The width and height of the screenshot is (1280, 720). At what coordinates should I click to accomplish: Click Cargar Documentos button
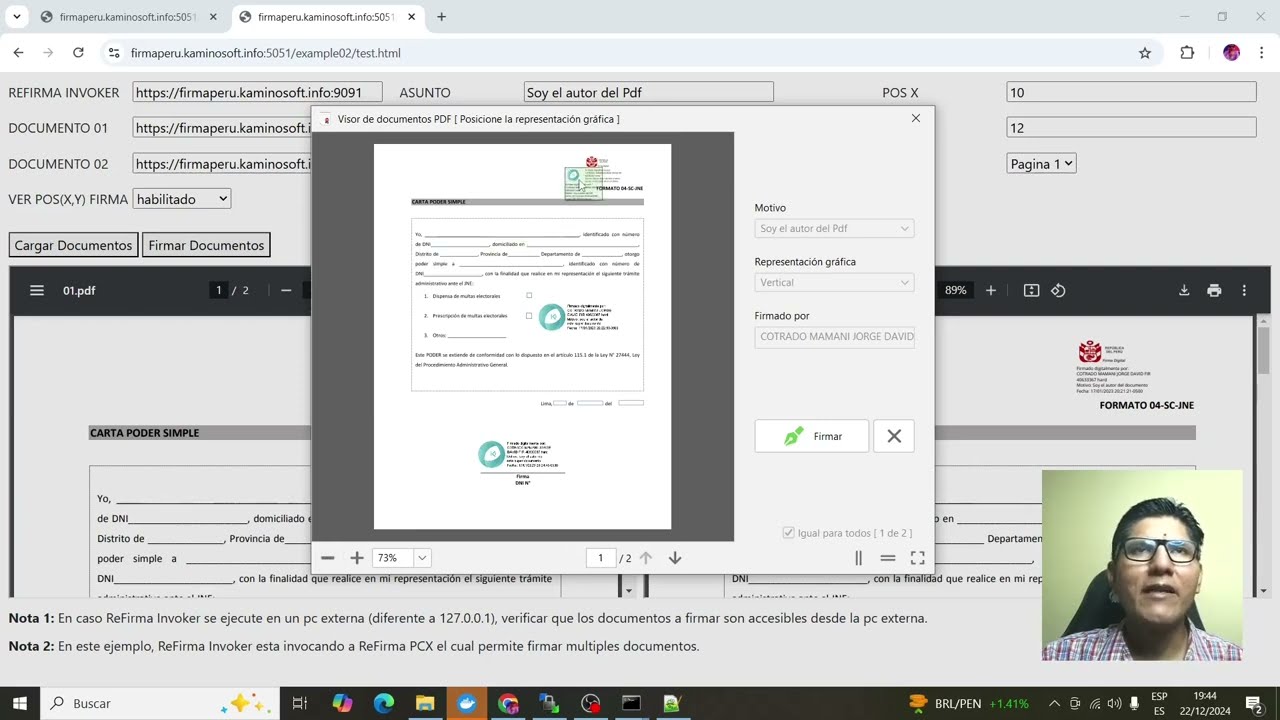click(73, 245)
